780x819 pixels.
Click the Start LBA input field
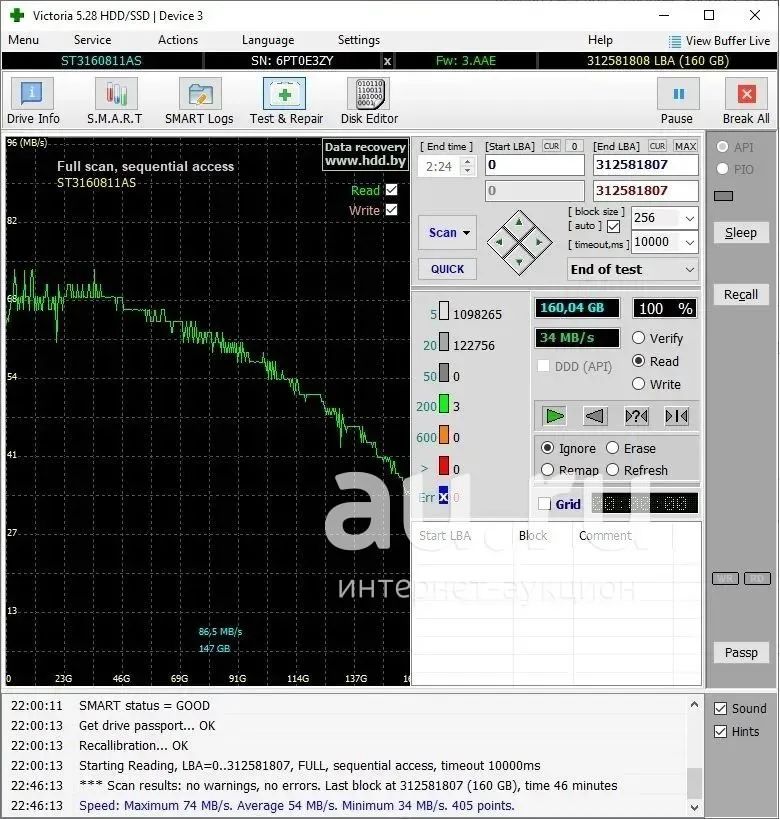534,165
